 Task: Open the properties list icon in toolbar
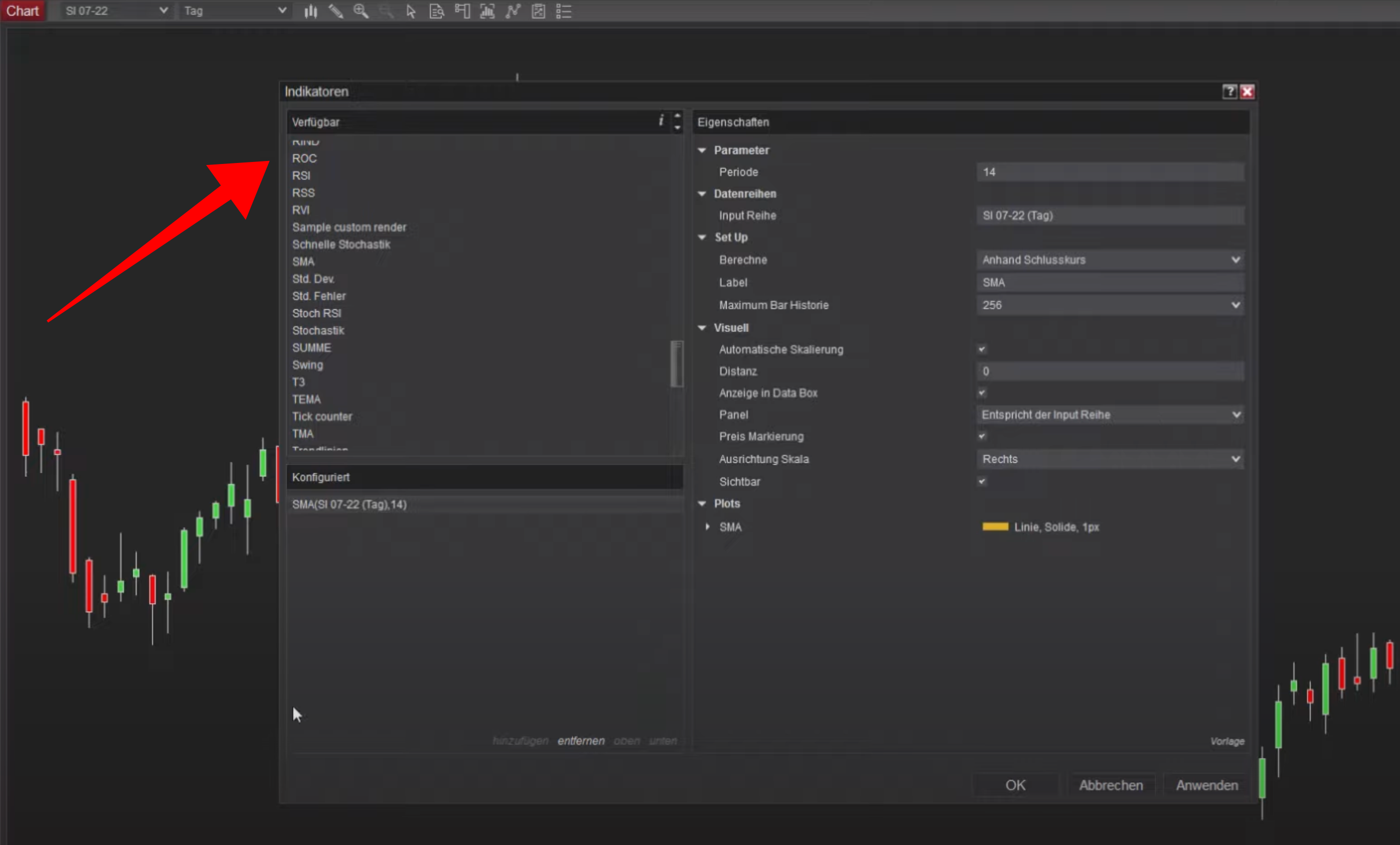[x=564, y=11]
